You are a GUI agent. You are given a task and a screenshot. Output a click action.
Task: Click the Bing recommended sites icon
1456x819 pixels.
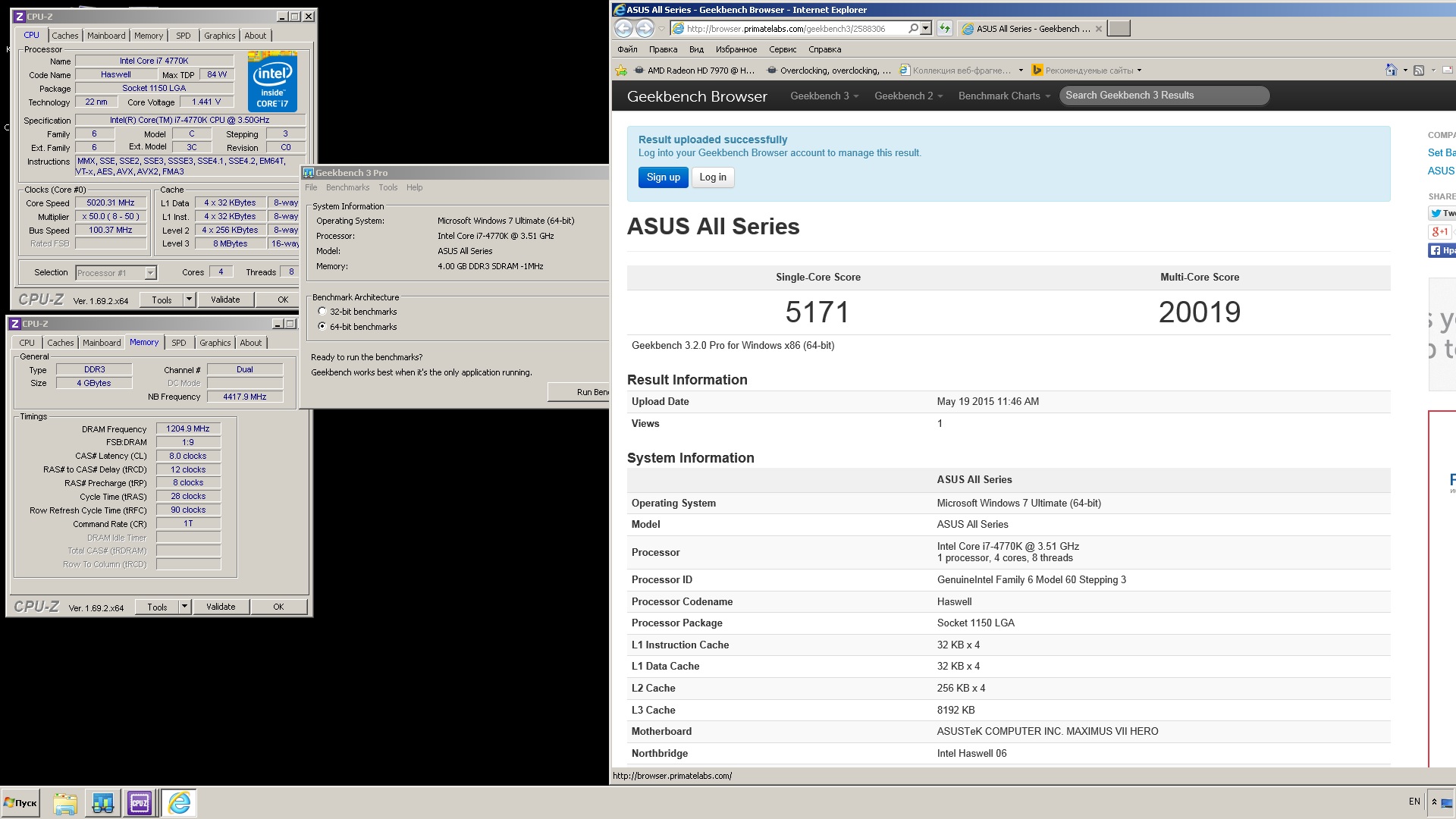tap(1037, 71)
